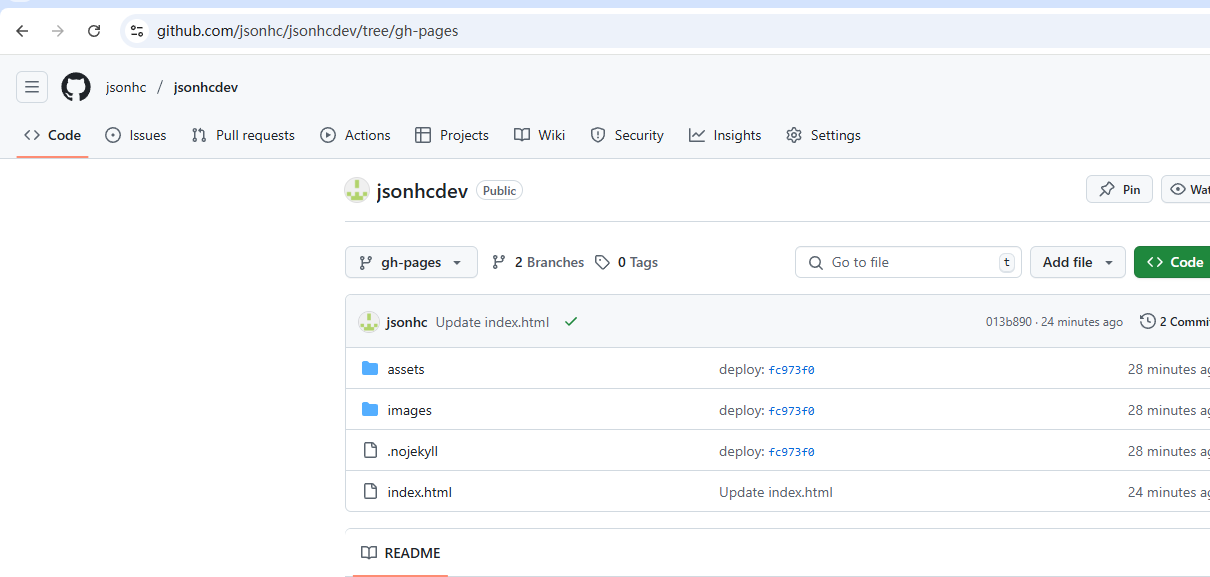
Task: Open the Pull requests tab
Action: (243, 135)
